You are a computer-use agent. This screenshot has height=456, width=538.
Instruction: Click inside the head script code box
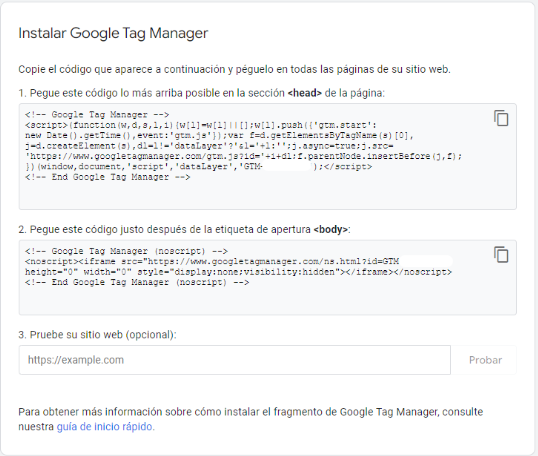point(268,156)
